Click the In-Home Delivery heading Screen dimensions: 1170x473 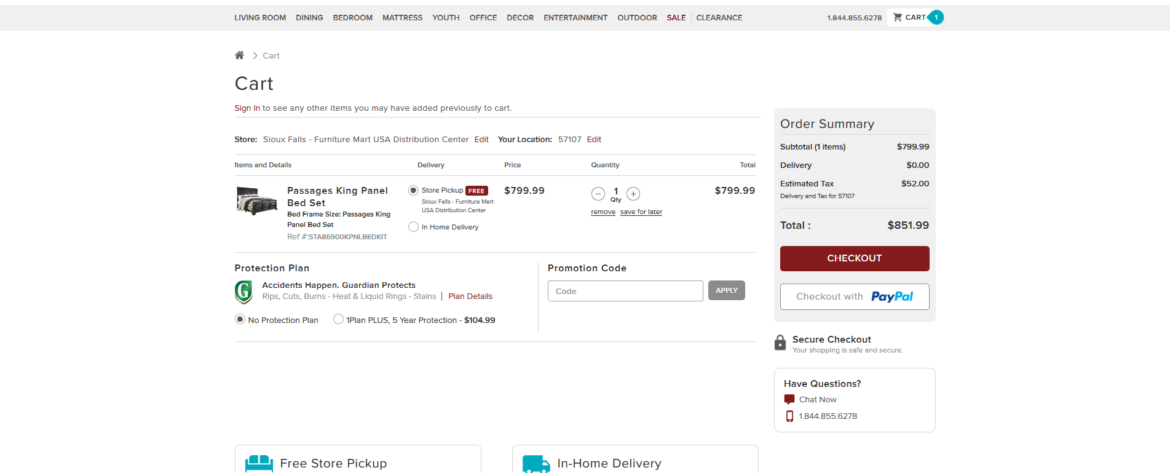click(609, 463)
